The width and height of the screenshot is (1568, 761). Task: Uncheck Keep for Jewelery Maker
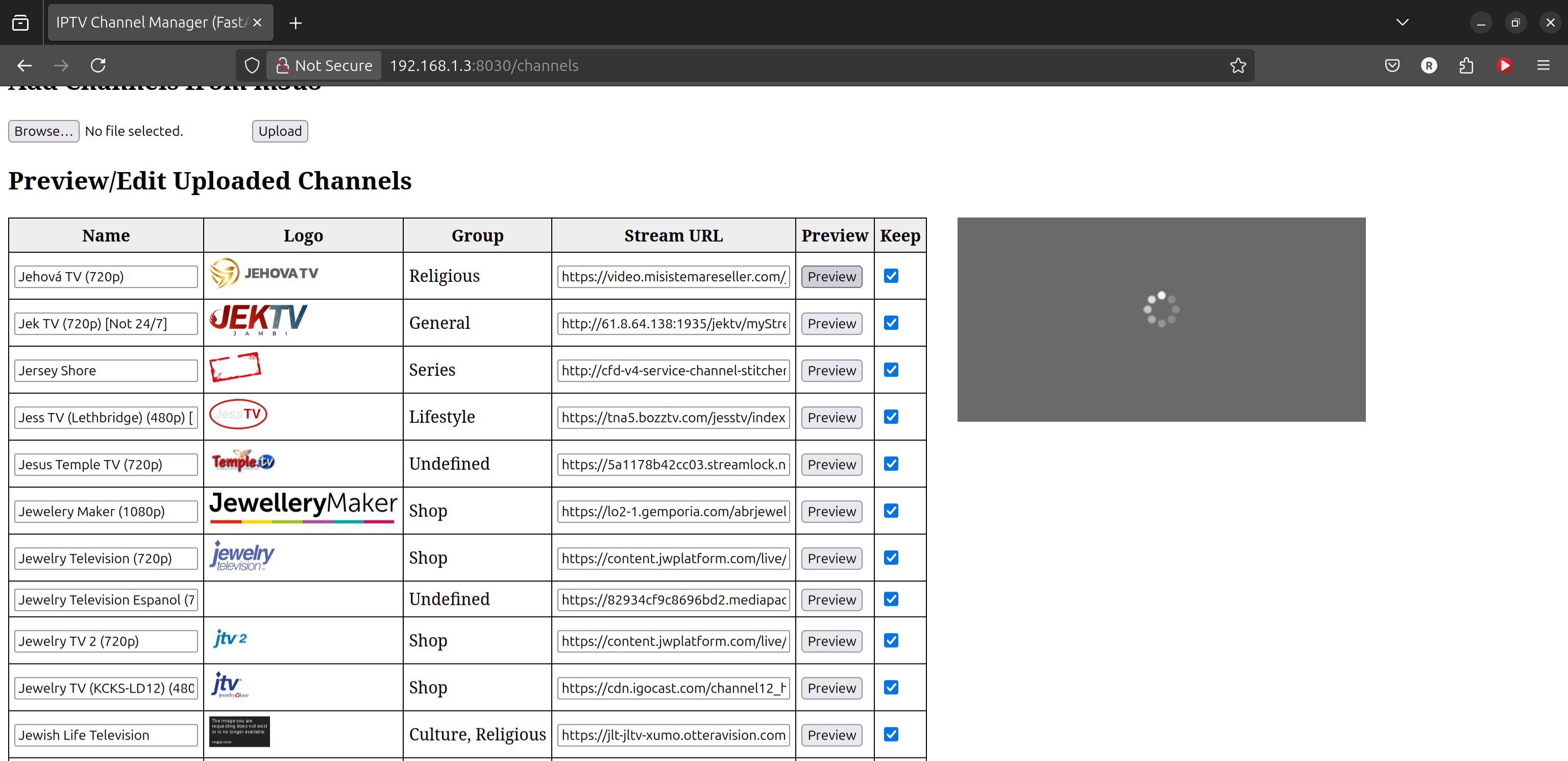click(x=891, y=511)
